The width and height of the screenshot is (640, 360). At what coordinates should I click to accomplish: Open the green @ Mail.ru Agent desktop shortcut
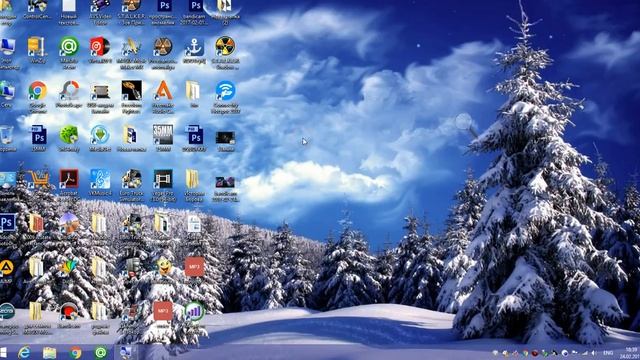pos(69,46)
